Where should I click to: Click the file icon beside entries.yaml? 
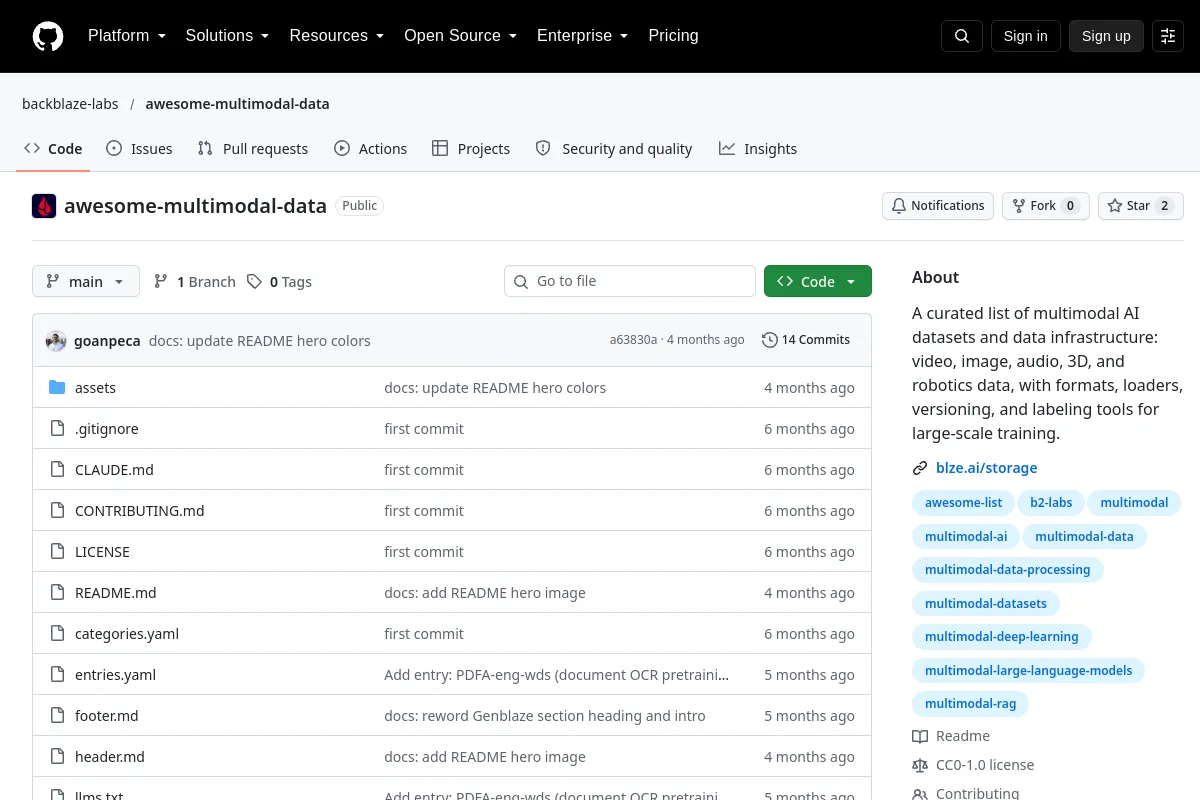click(x=57, y=675)
